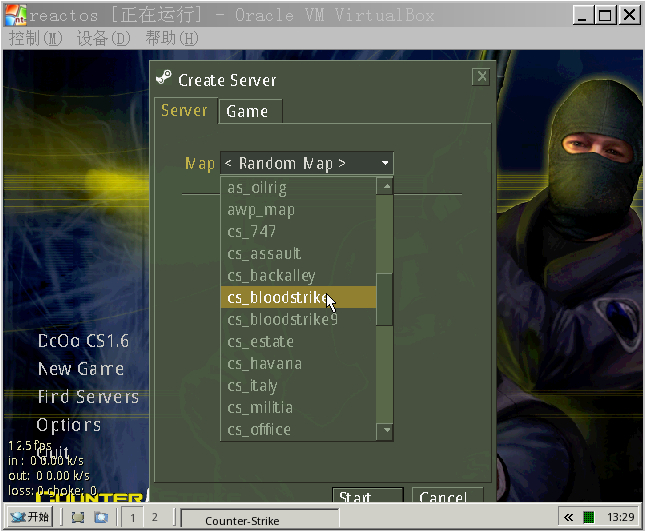
Task: Minimize the VirtualBox window
Action: [x=583, y=16]
